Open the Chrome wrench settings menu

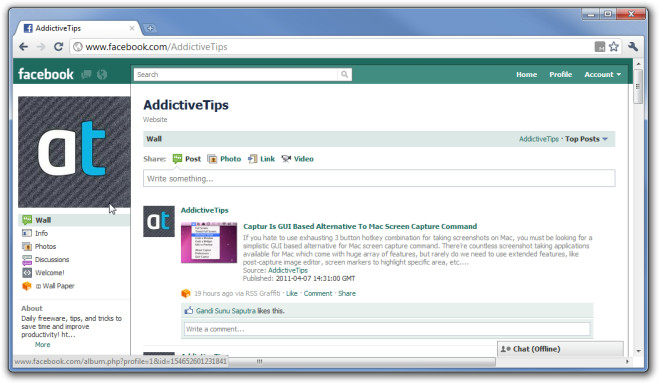tap(633, 47)
